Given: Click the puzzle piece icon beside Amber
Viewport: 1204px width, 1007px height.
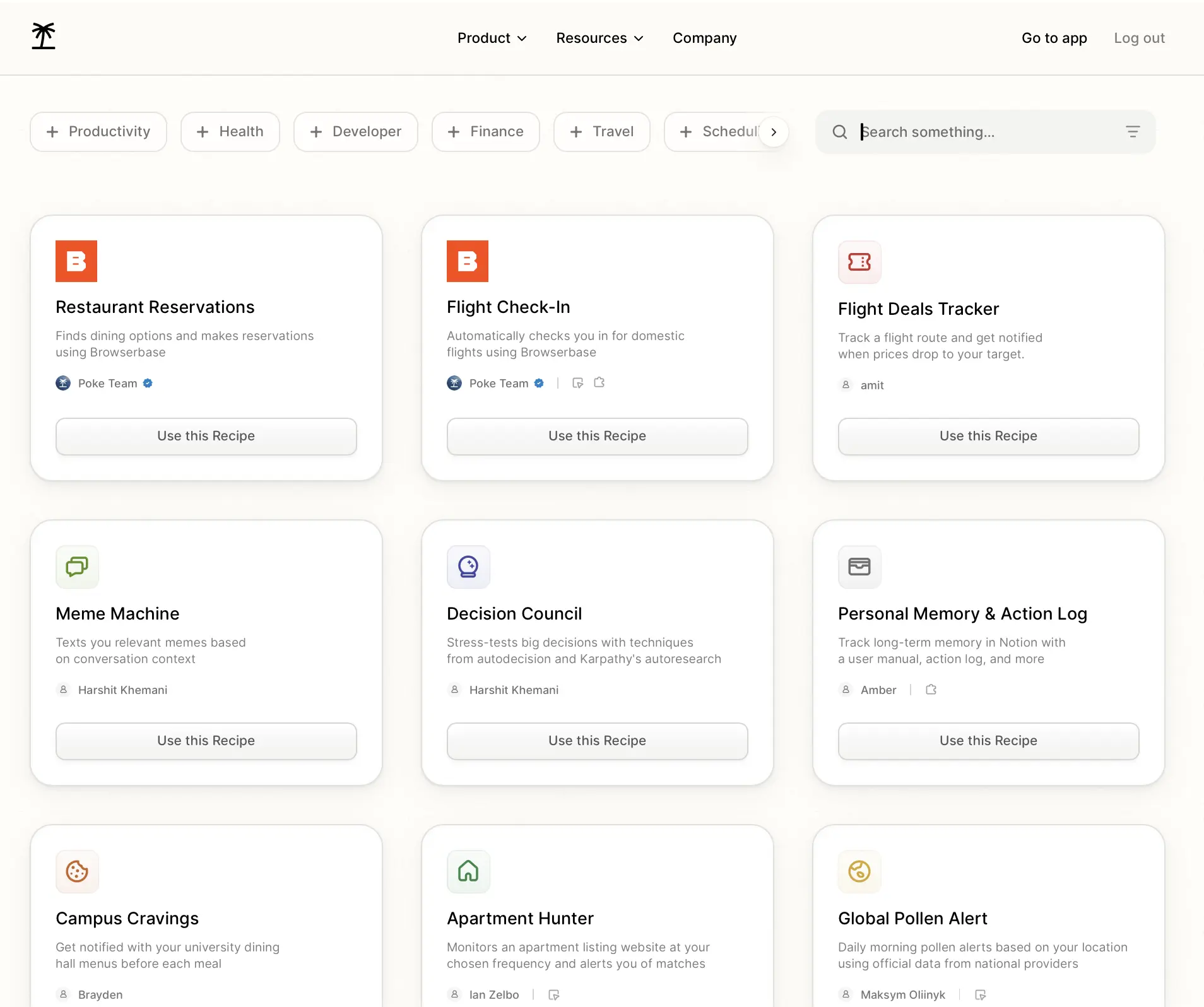Looking at the screenshot, I should pyautogui.click(x=931, y=690).
